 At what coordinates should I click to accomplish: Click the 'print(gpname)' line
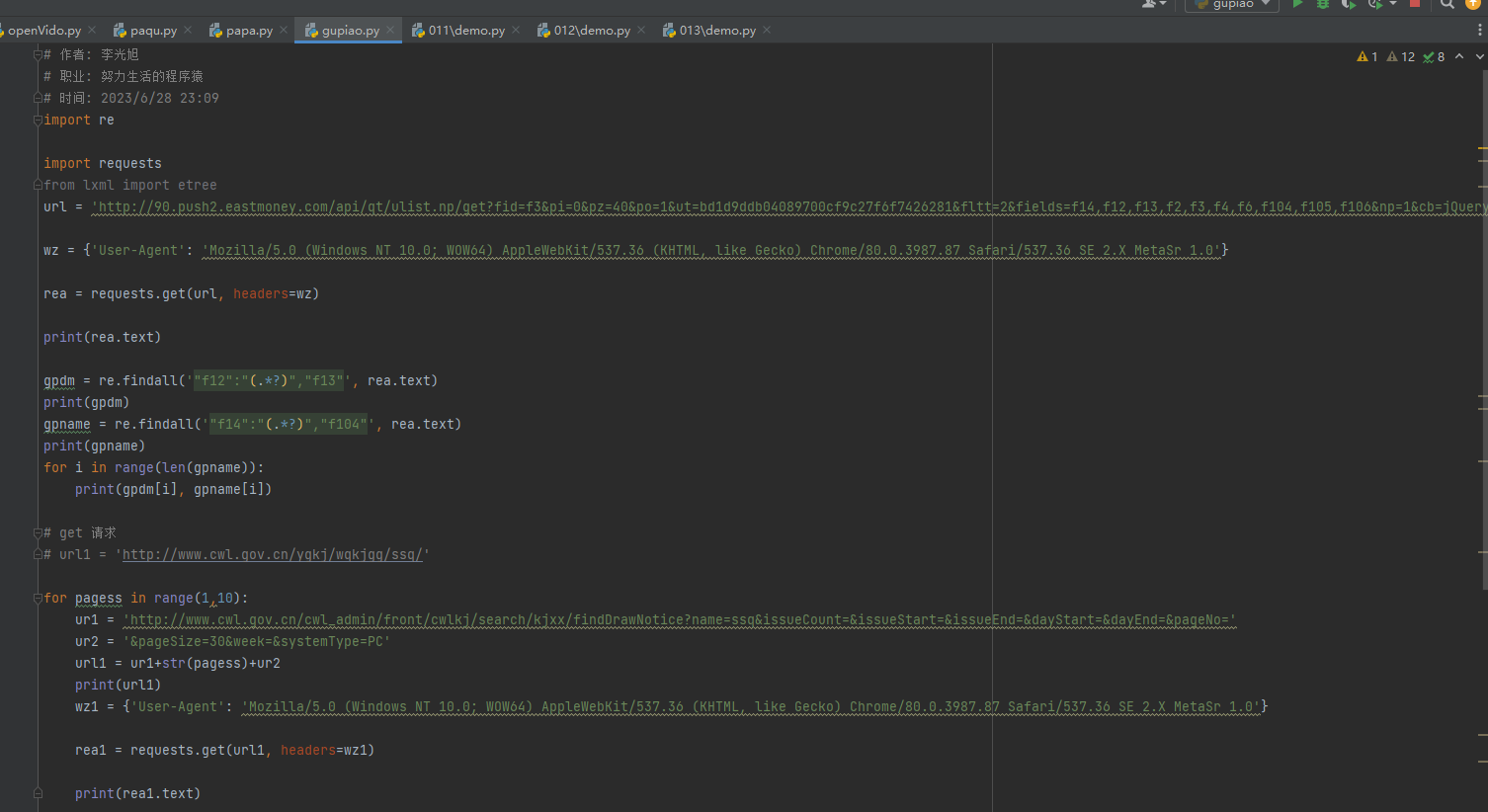(94, 446)
